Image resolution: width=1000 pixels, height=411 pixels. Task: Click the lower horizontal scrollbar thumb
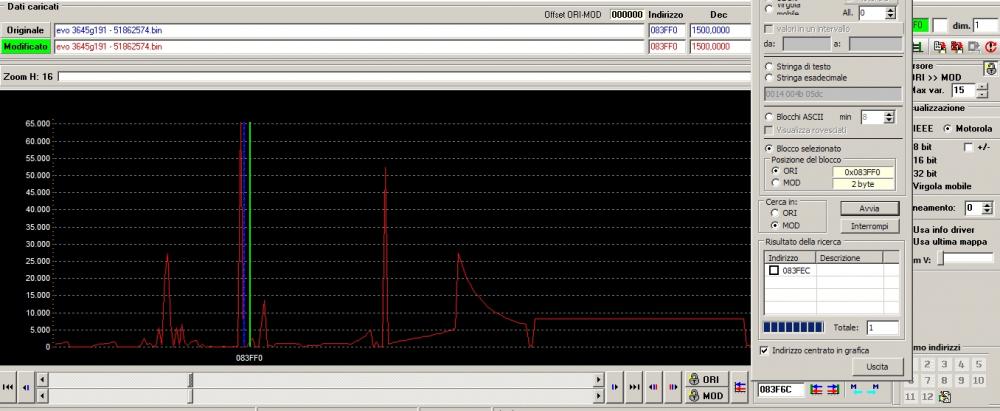click(x=190, y=396)
